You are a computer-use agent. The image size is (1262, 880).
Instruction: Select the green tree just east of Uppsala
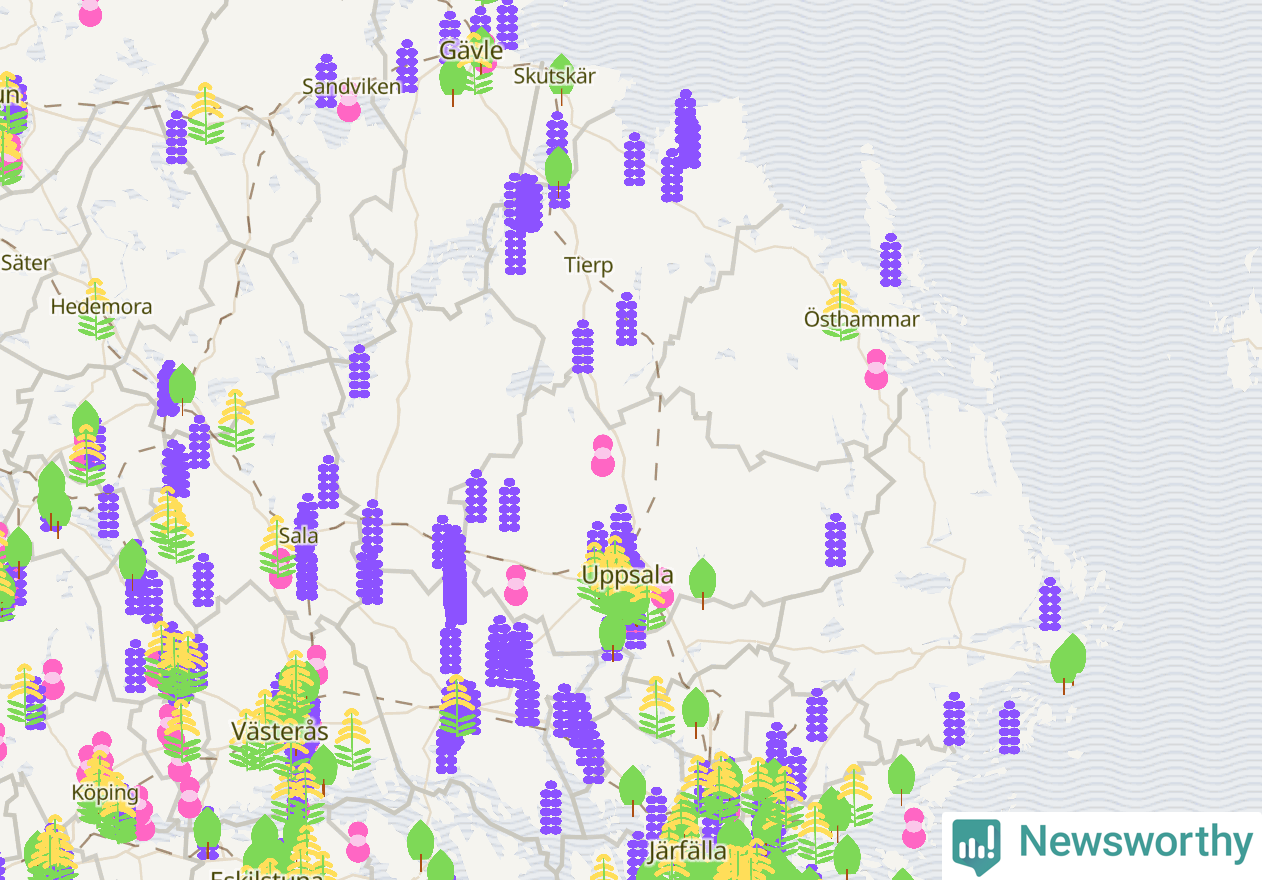(x=703, y=582)
